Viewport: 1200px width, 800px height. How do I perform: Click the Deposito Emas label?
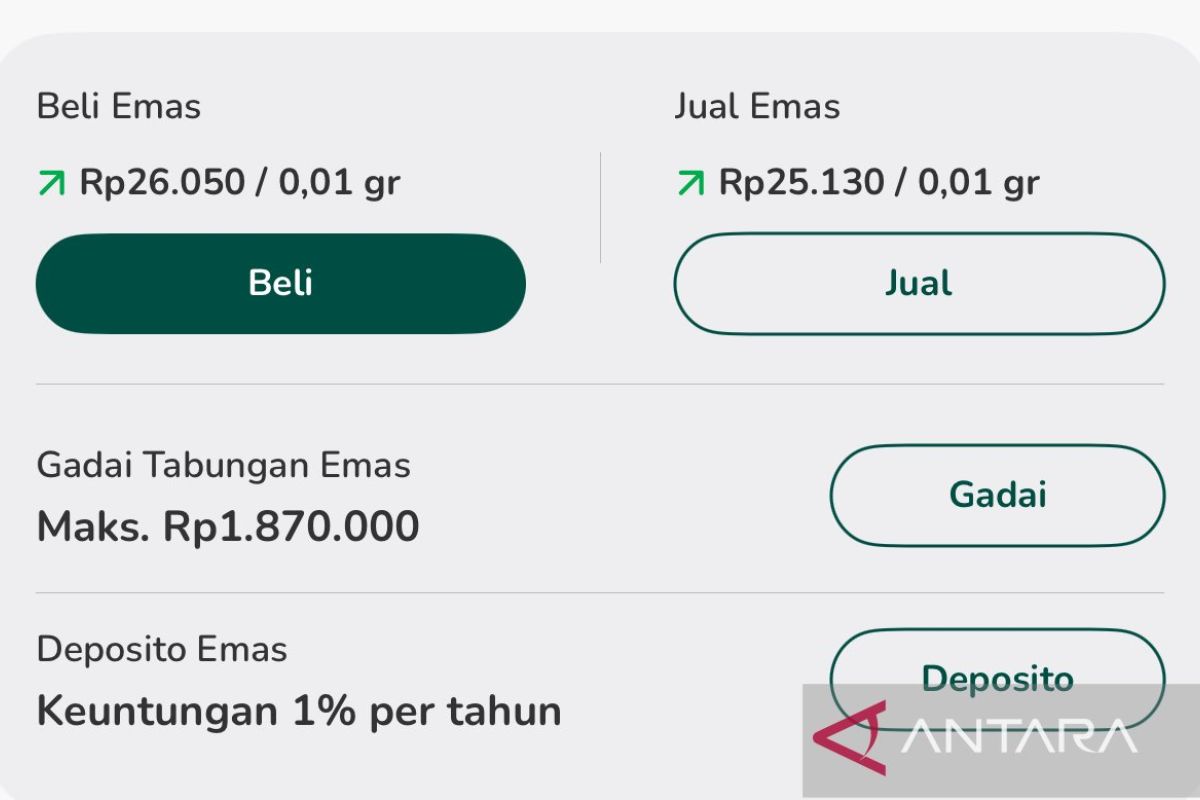coord(162,650)
